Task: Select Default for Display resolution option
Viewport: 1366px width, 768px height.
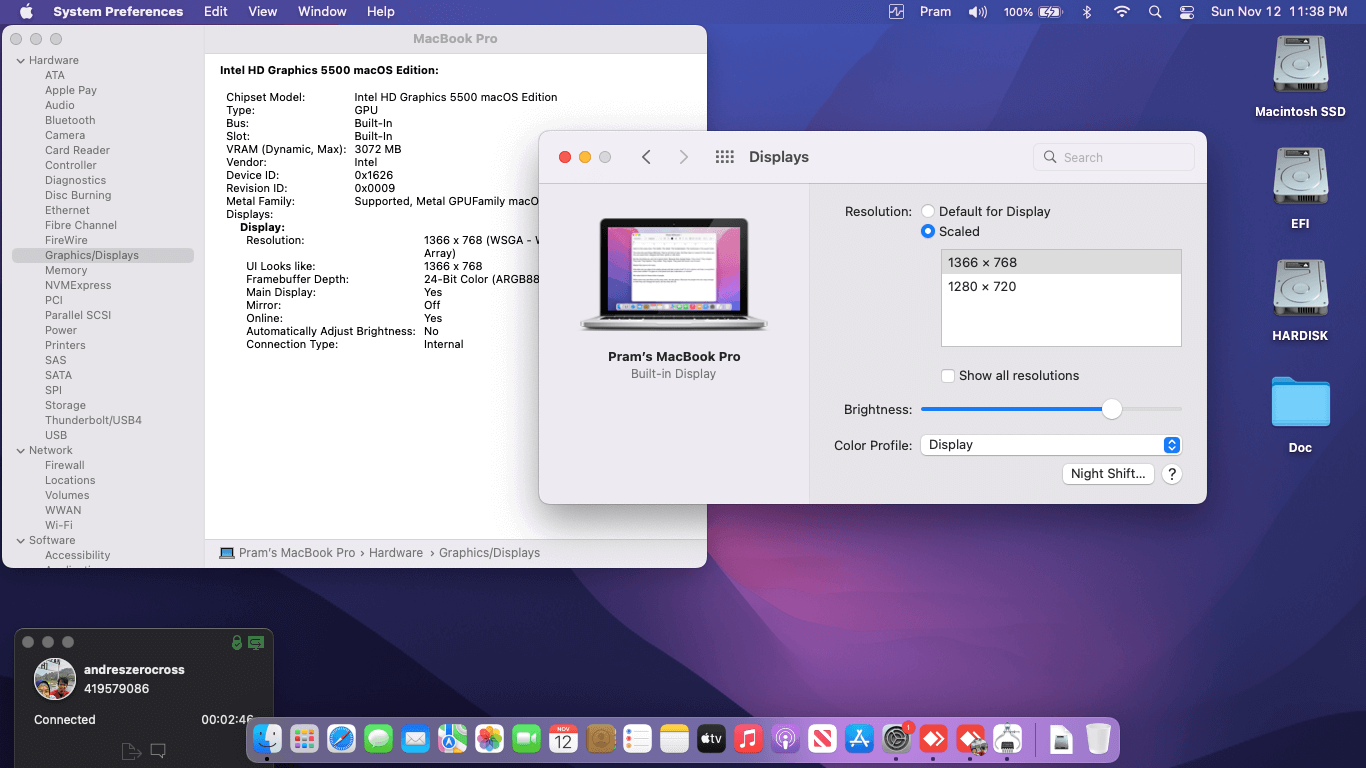Action: pyautogui.click(x=928, y=212)
